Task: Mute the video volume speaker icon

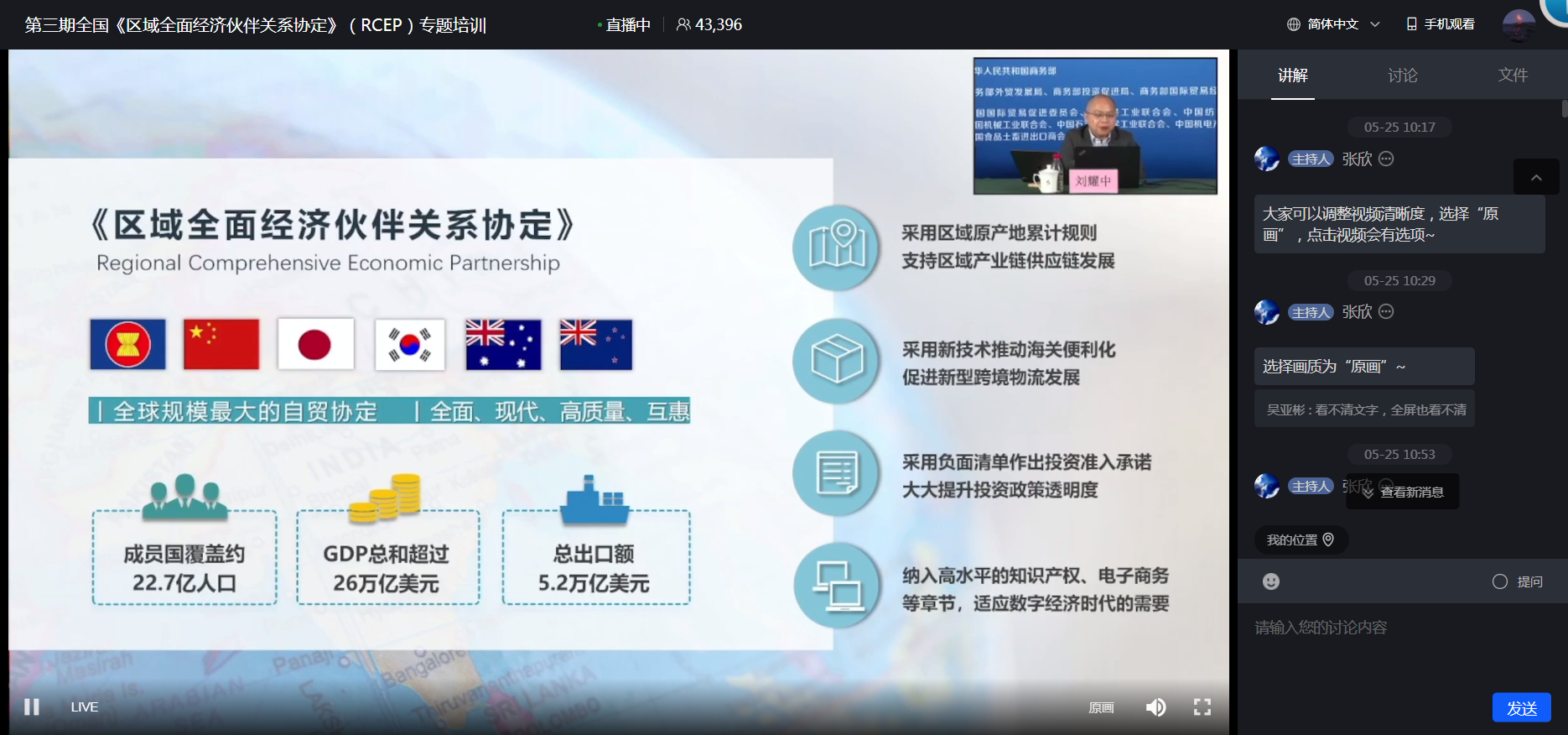Action: (x=1155, y=707)
